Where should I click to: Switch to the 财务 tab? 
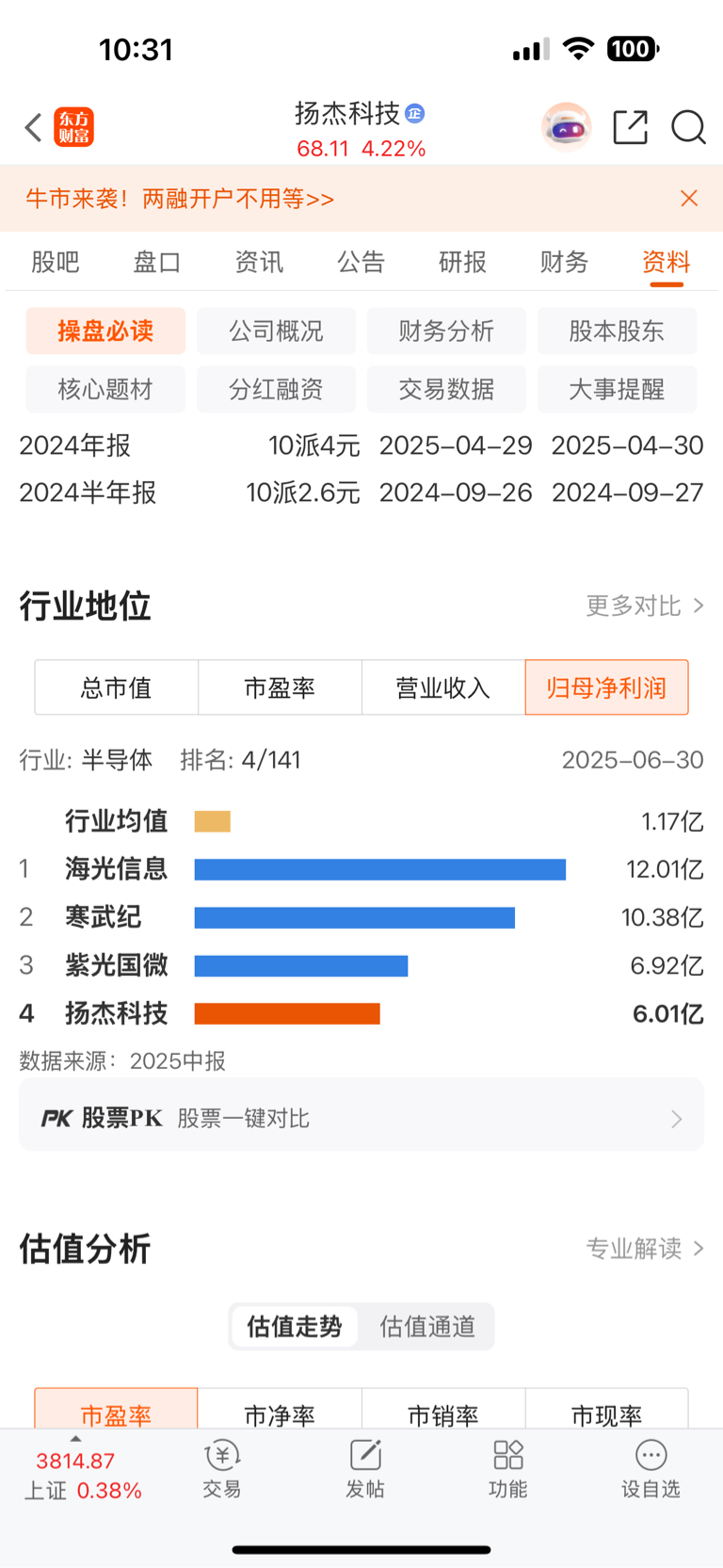[x=565, y=262]
